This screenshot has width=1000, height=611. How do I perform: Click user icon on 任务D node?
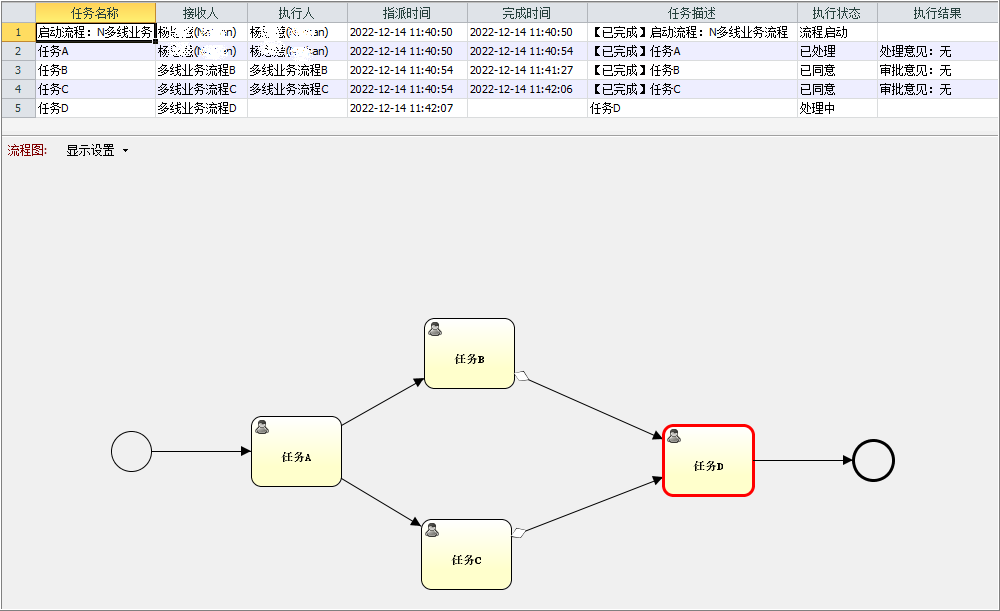(x=674, y=436)
